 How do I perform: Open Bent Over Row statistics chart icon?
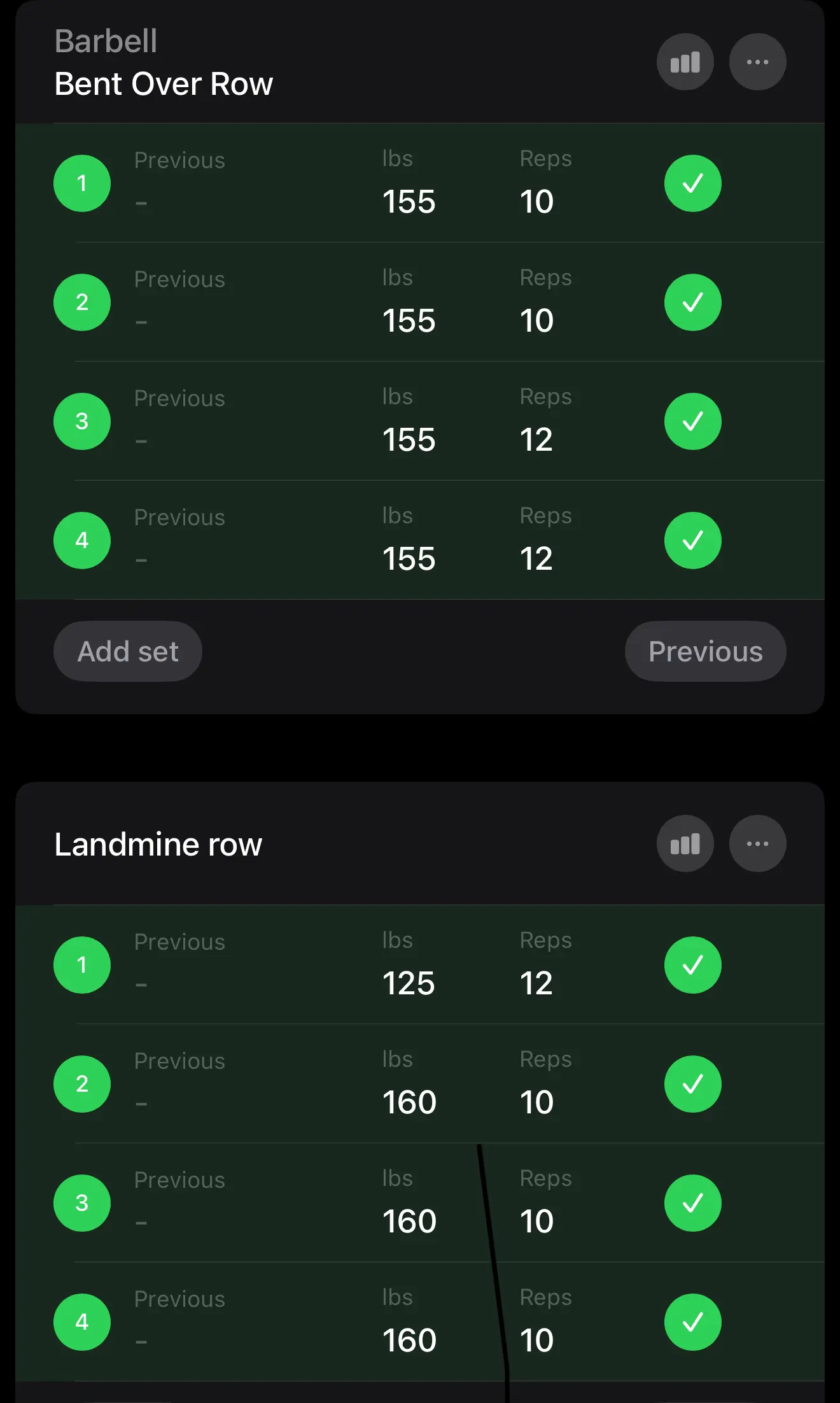(x=685, y=62)
